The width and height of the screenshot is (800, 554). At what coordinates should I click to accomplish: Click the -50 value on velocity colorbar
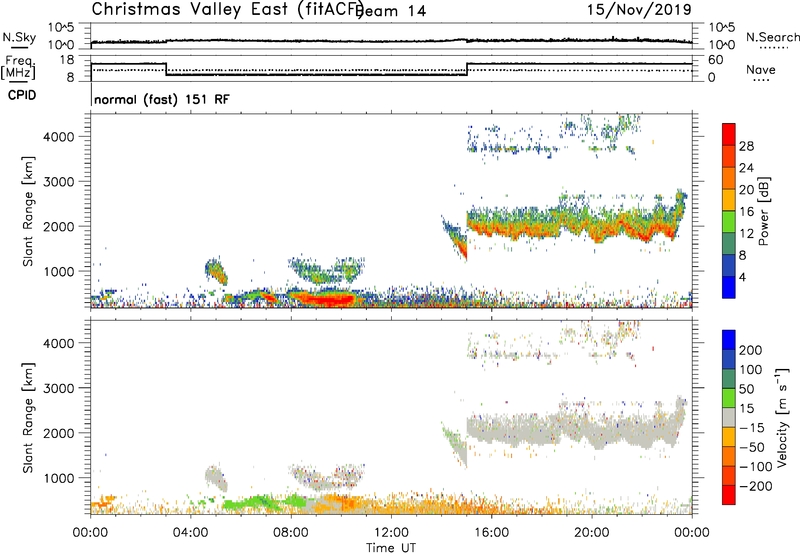[x=752, y=447]
